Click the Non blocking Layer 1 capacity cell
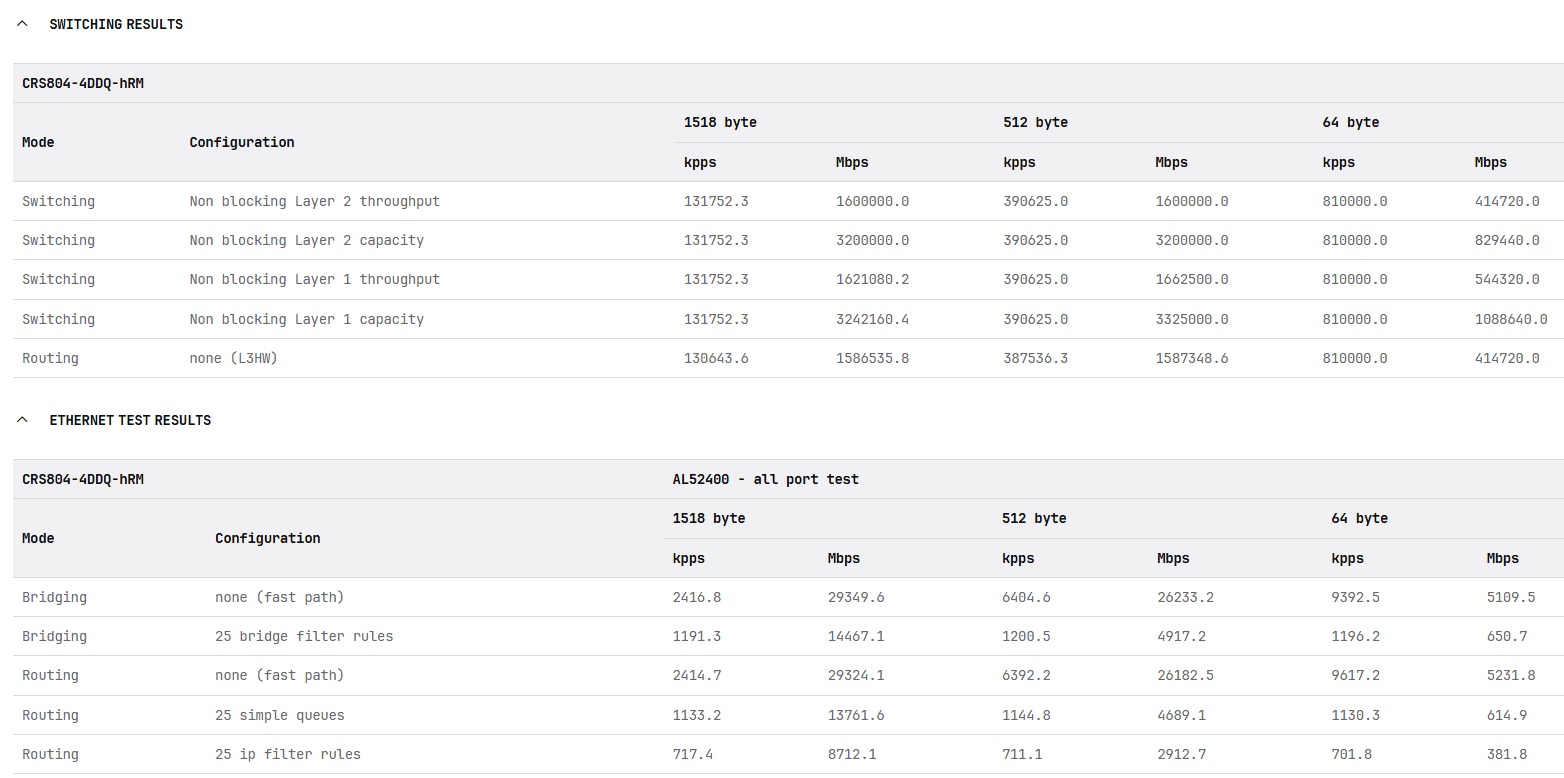 click(306, 319)
